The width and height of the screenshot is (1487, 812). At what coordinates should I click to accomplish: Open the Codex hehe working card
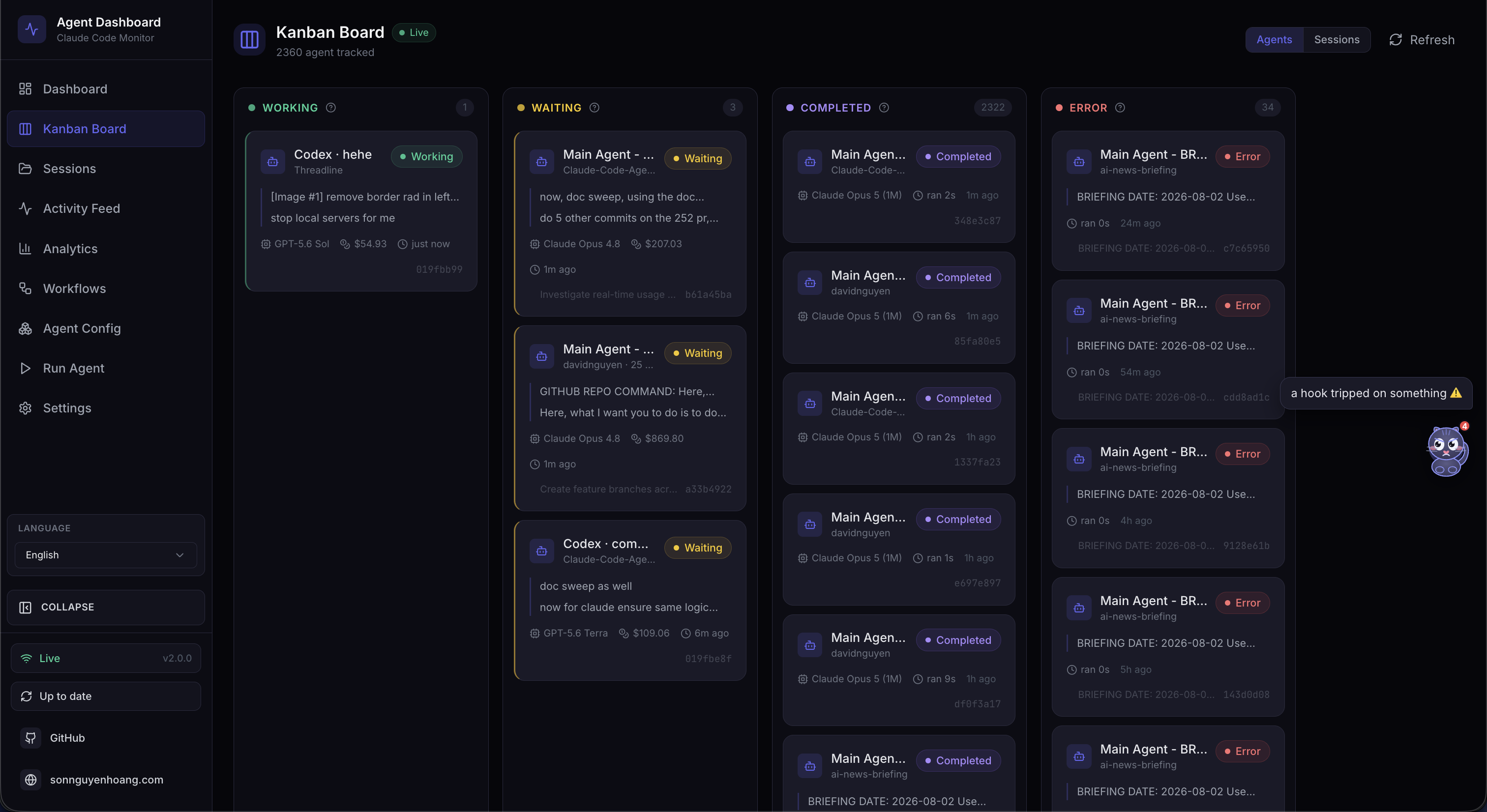pyautogui.click(x=361, y=211)
